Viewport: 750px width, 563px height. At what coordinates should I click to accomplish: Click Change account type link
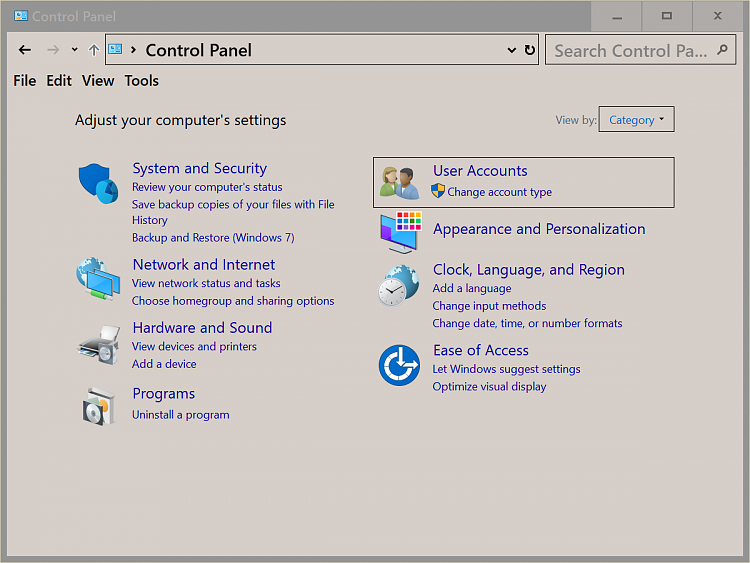point(499,192)
